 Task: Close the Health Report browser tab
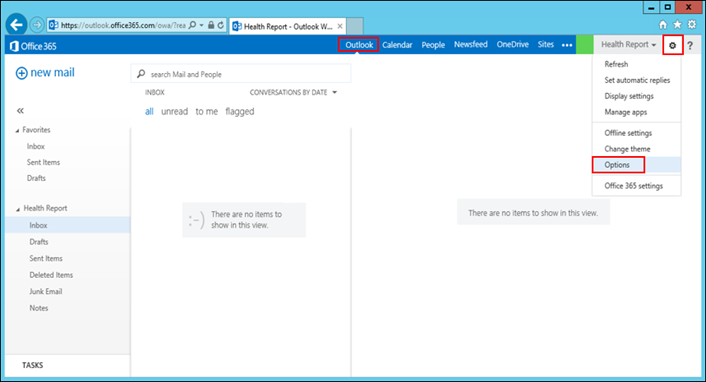pos(340,26)
